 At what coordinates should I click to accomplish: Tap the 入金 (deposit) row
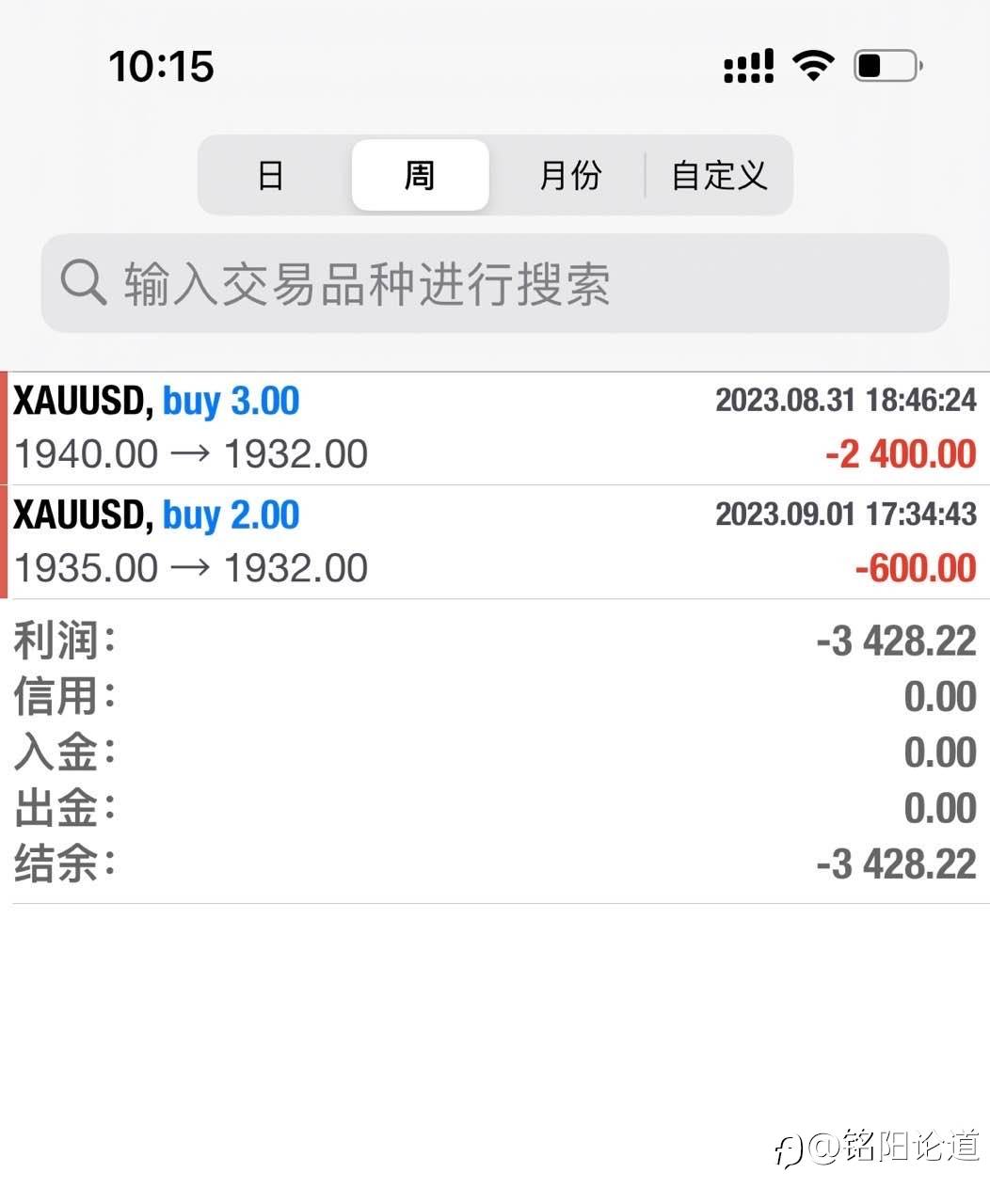click(495, 752)
